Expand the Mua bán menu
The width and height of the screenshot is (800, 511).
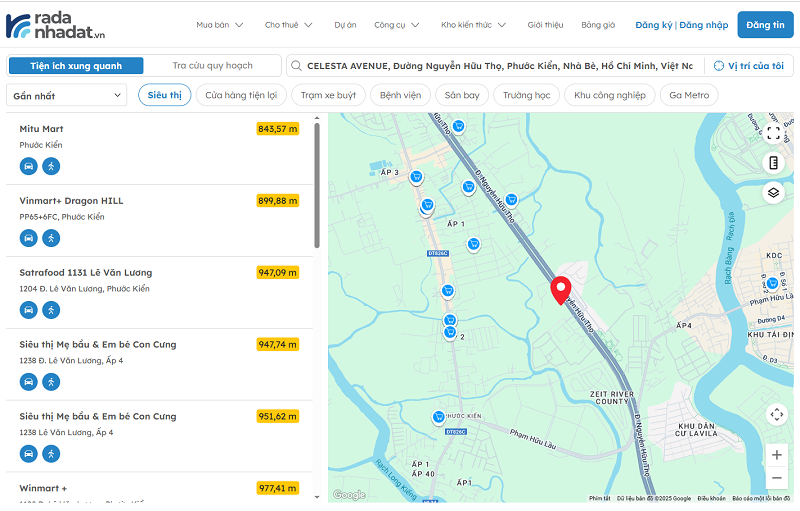[x=219, y=25]
